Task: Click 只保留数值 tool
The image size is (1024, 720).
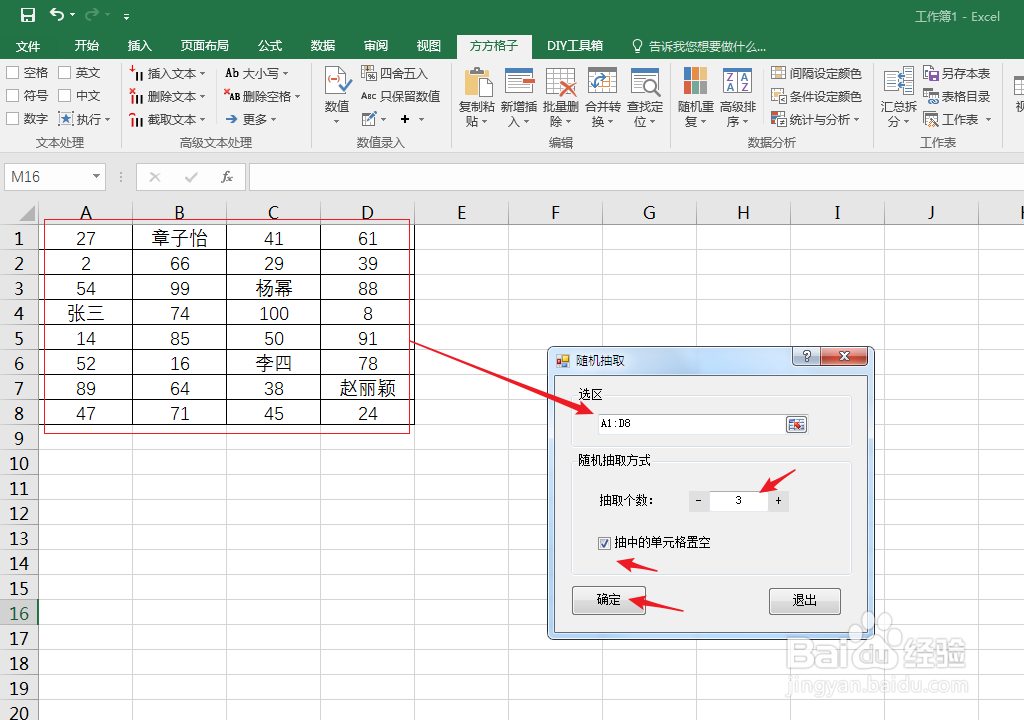Action: coord(400,96)
